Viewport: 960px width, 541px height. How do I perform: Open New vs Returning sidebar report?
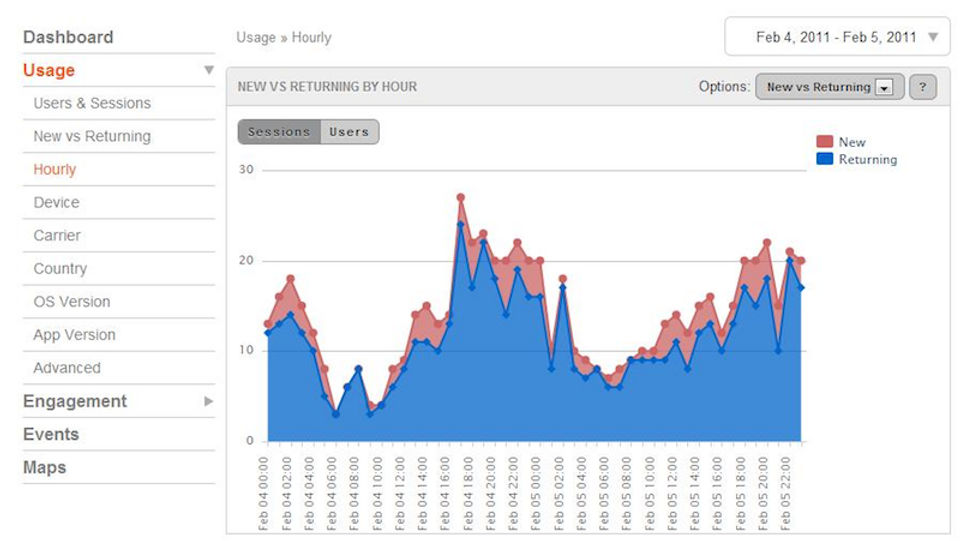pos(92,136)
